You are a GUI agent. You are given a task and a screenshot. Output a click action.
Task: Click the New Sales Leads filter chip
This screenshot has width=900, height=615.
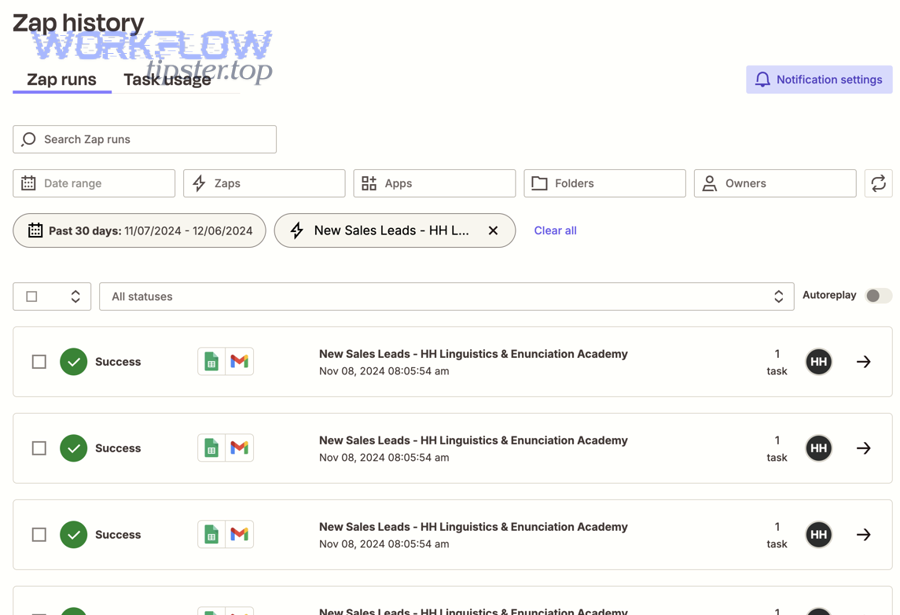[394, 231]
